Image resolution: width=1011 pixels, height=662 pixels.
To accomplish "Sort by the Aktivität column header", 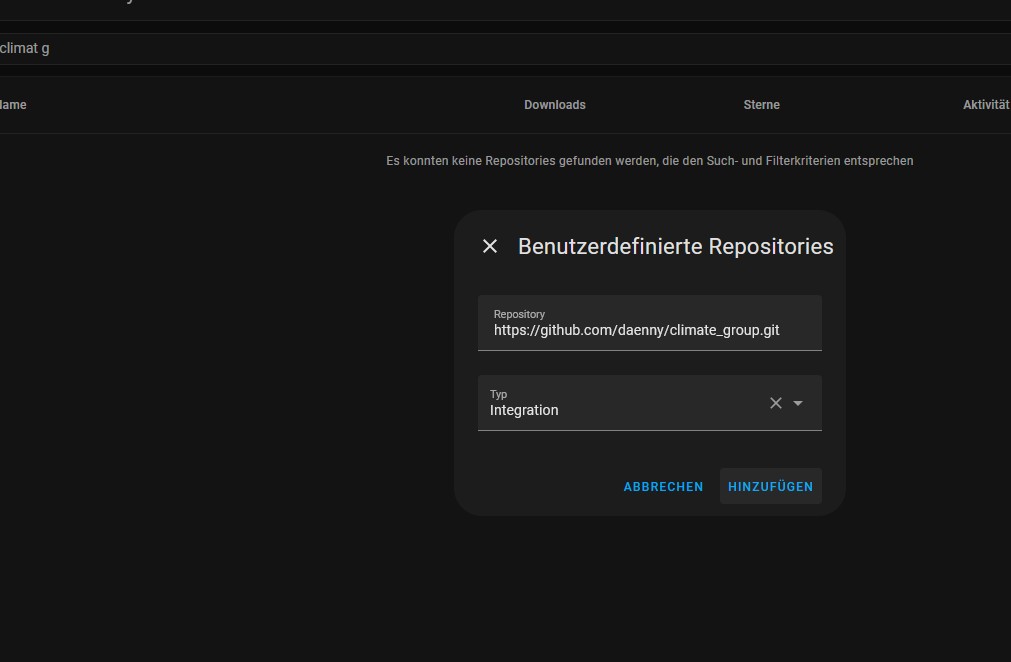I will [x=986, y=104].
